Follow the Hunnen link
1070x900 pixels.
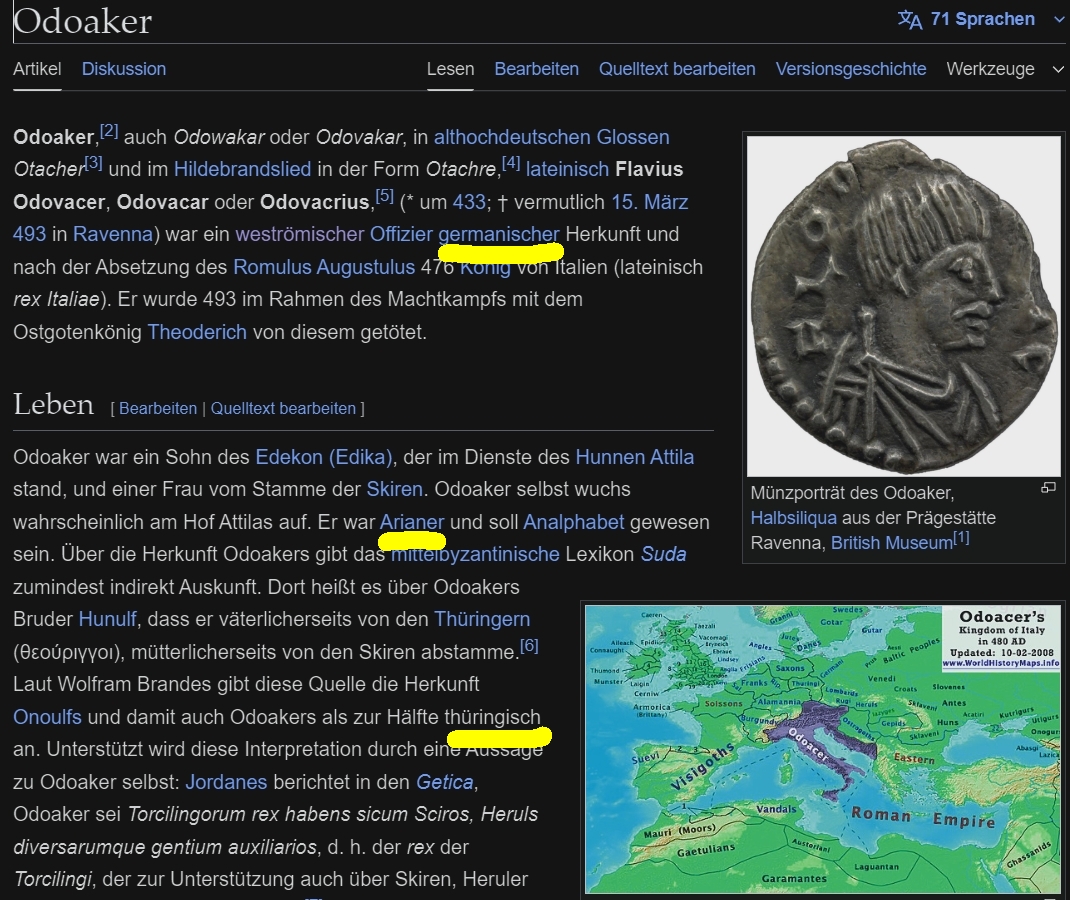[x=610, y=457]
